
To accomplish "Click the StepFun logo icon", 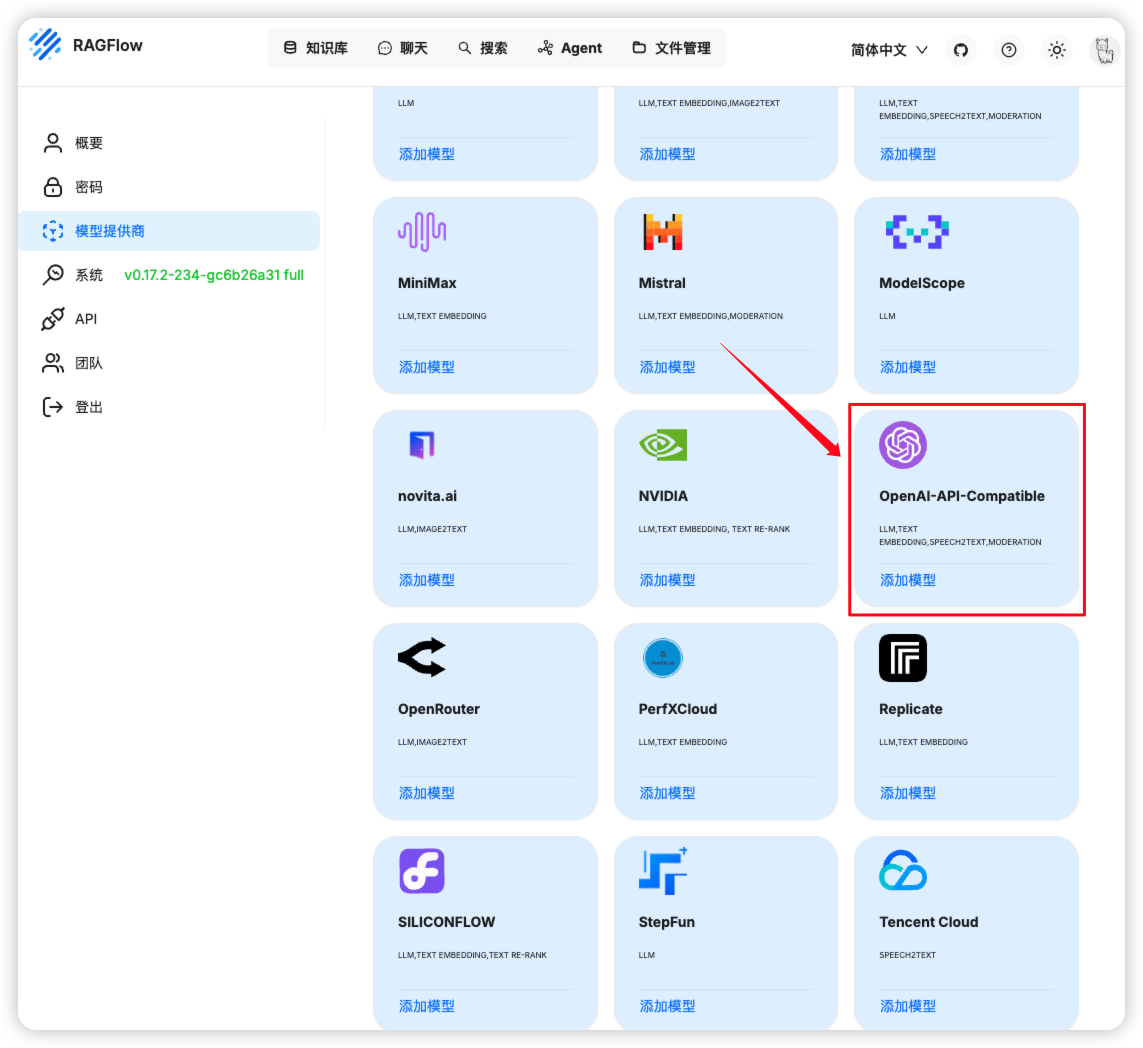I will pos(663,870).
